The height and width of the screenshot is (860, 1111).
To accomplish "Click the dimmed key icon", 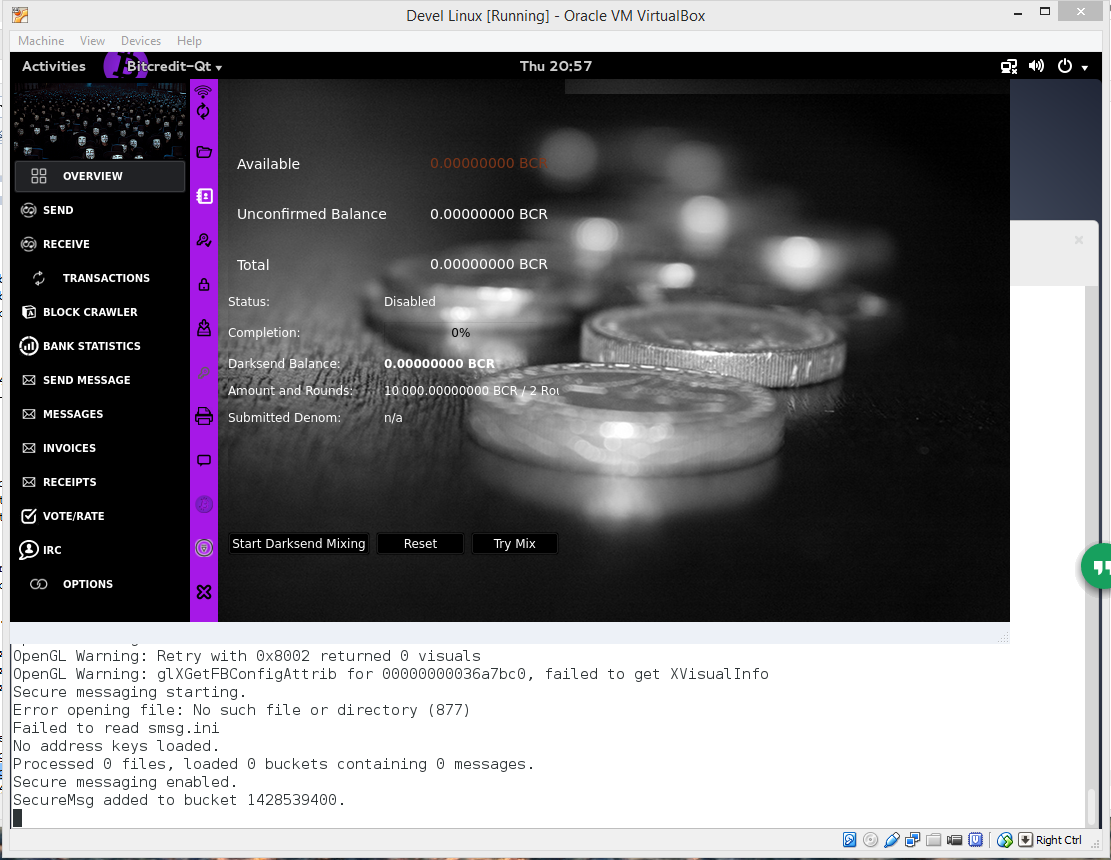I will click(x=204, y=373).
